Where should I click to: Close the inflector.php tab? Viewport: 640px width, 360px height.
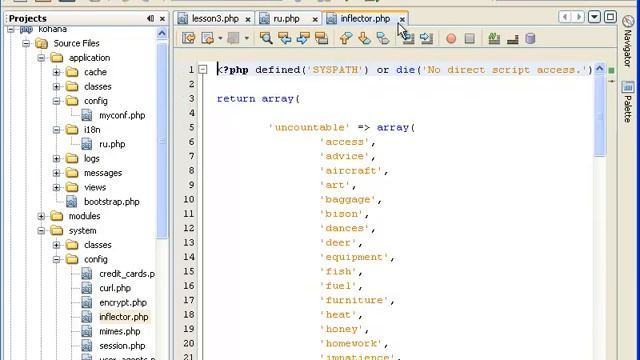pyautogui.click(x=402, y=19)
